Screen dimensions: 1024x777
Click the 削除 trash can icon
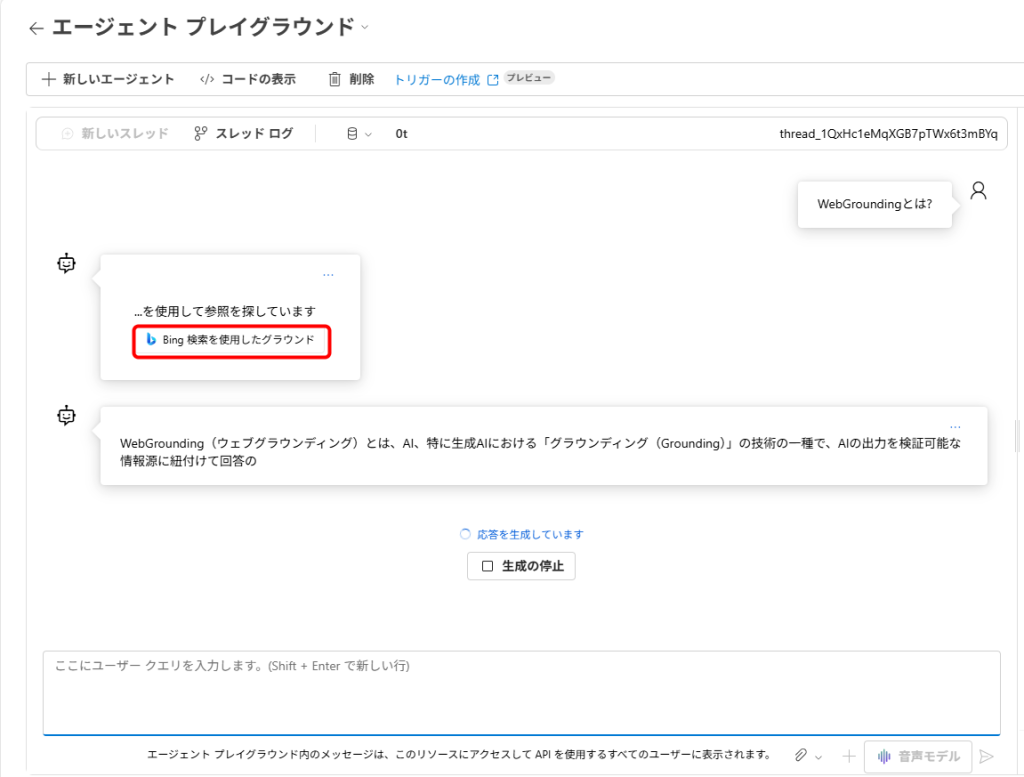click(x=335, y=80)
